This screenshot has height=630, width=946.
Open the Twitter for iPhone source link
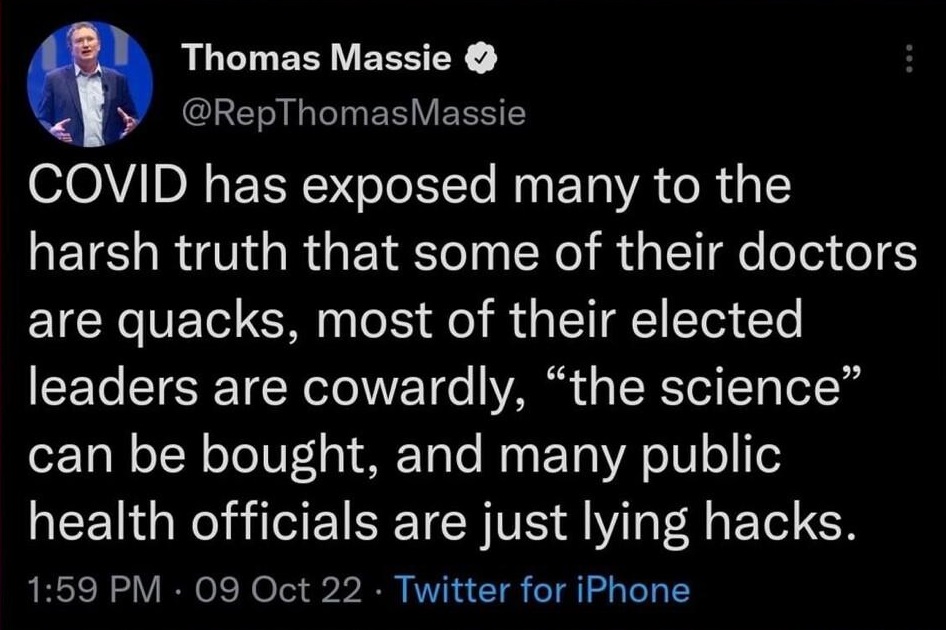542,589
